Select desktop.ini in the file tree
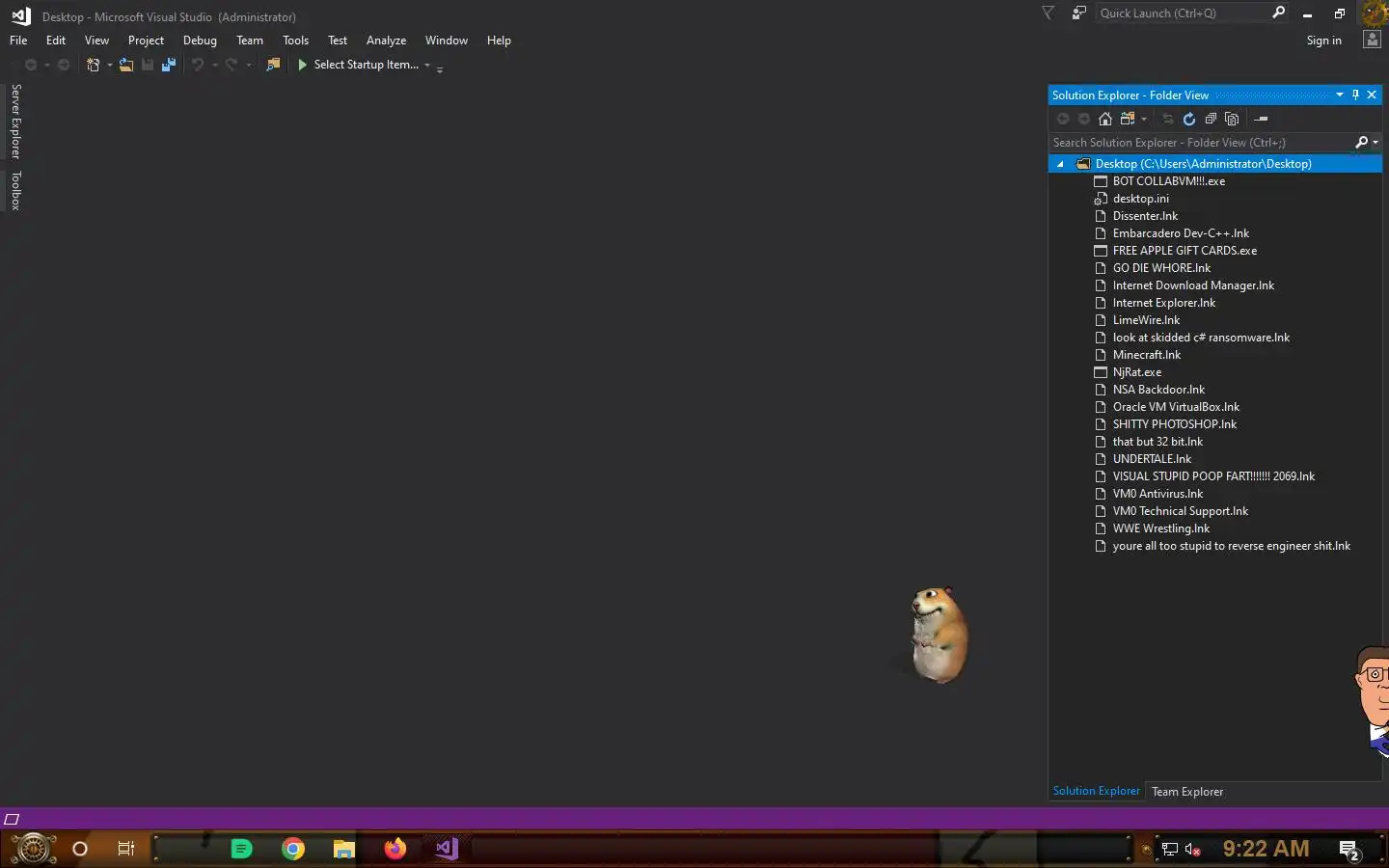This screenshot has height=868, width=1389. coord(1140,199)
